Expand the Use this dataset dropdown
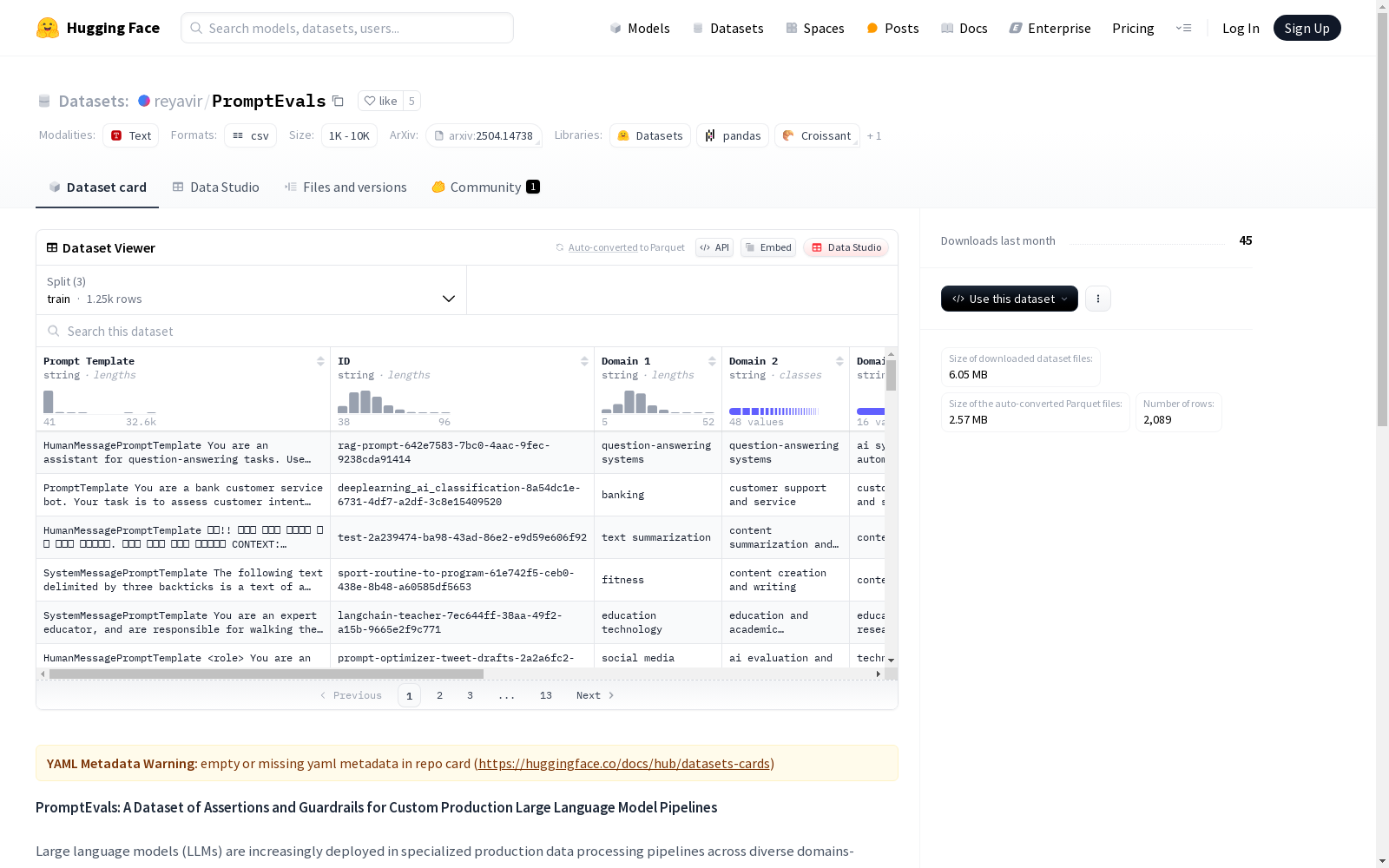This screenshot has height=868, width=1389. [x=1010, y=299]
